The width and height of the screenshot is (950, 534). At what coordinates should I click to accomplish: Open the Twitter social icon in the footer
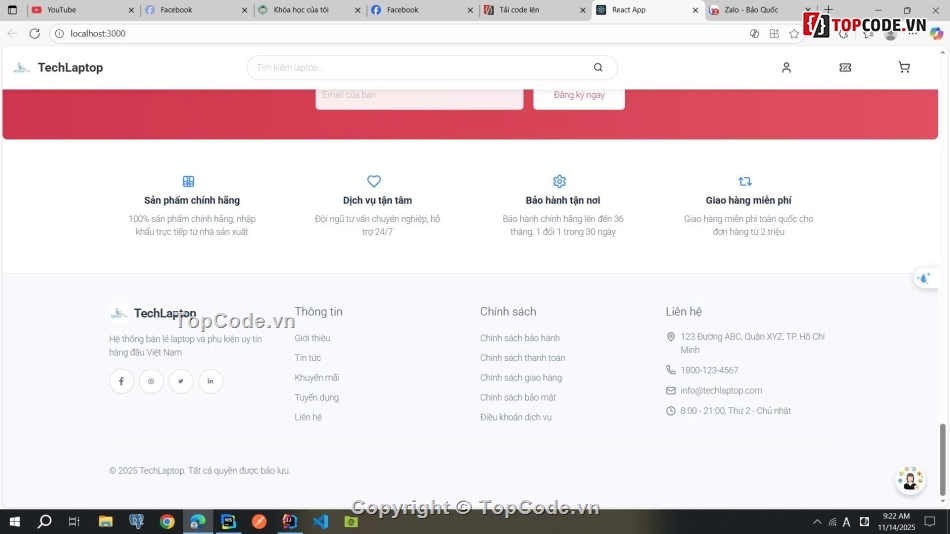[181, 381]
